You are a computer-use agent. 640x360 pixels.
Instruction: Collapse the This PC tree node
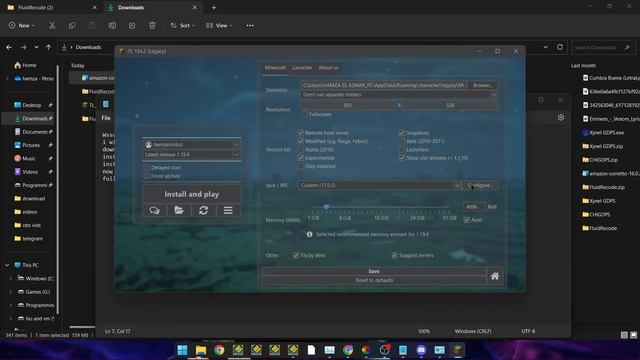(7, 265)
